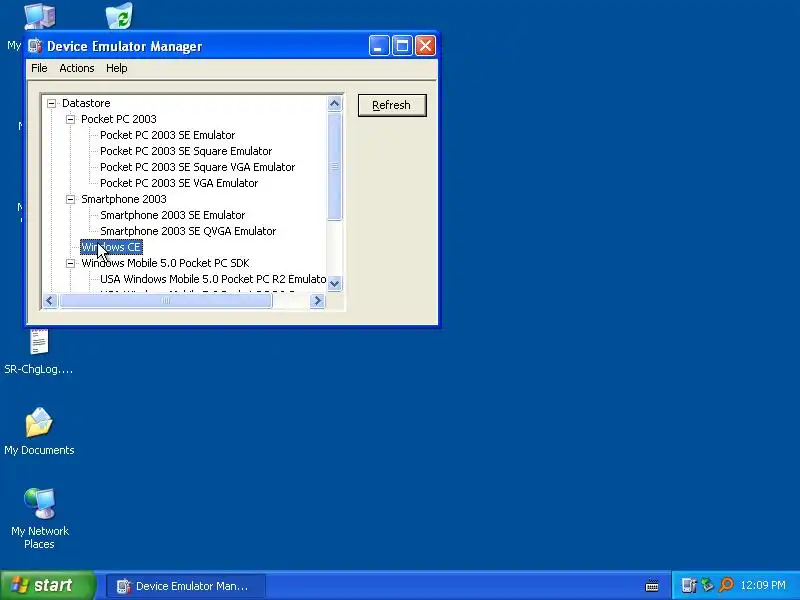This screenshot has width=800, height=600.
Task: Click Device Emulator Manager taskbar button
Action: pyautogui.click(x=186, y=586)
